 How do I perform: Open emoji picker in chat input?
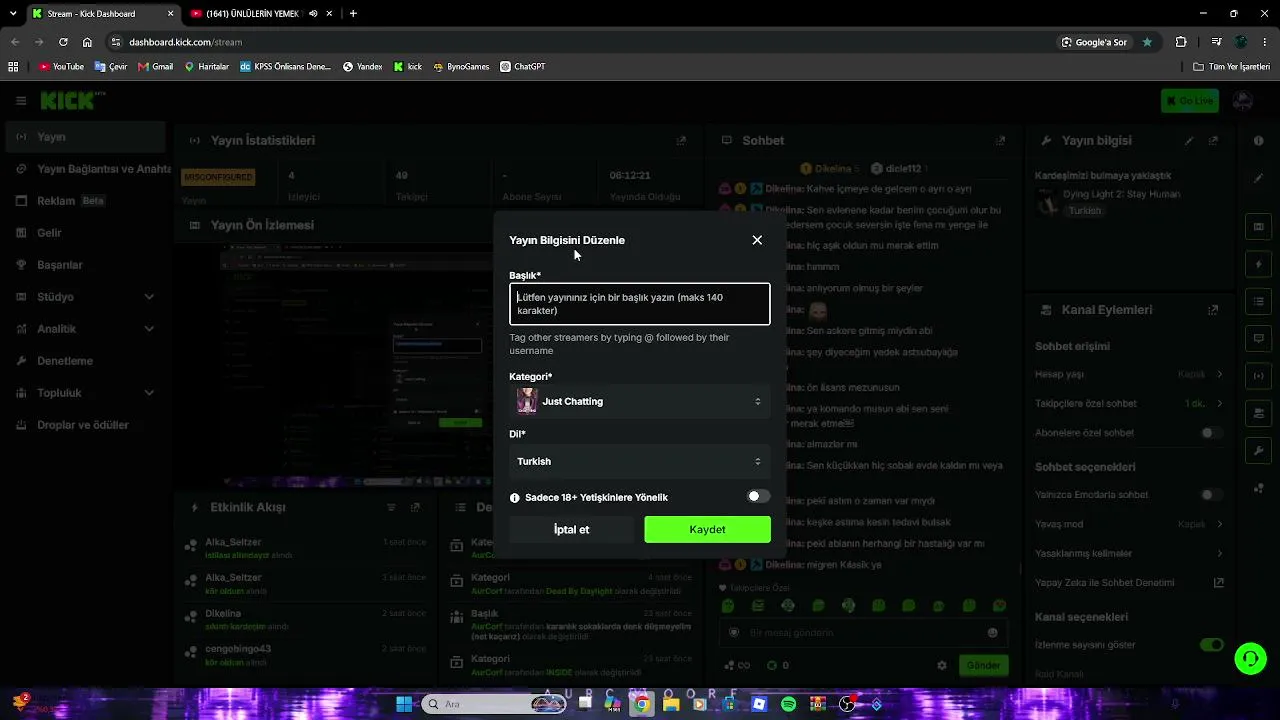coord(992,633)
